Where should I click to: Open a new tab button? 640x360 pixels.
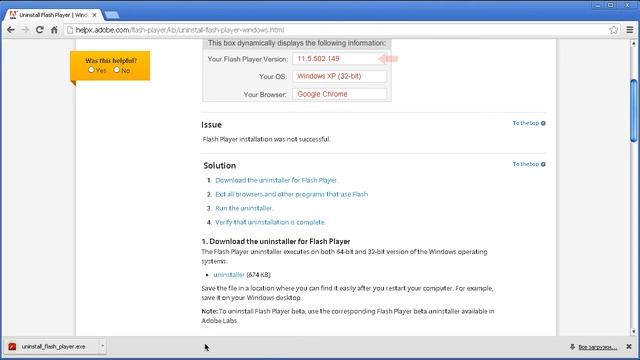pyautogui.click(x=111, y=15)
